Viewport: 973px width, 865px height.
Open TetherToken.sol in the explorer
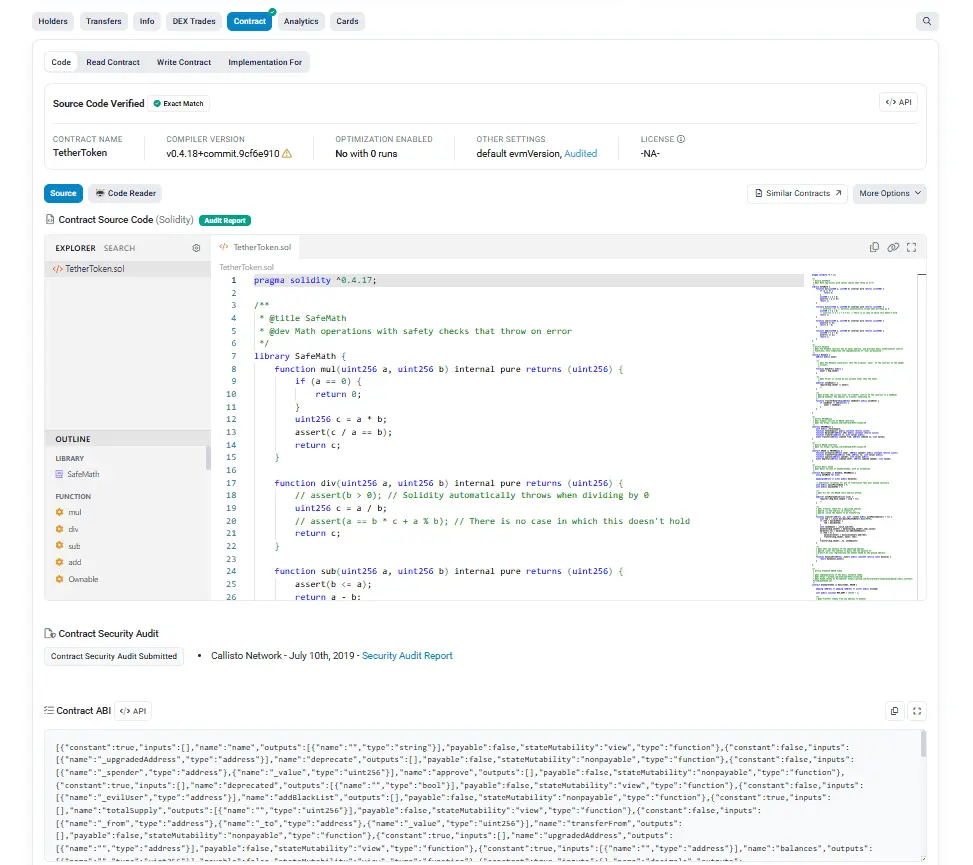(x=127, y=269)
